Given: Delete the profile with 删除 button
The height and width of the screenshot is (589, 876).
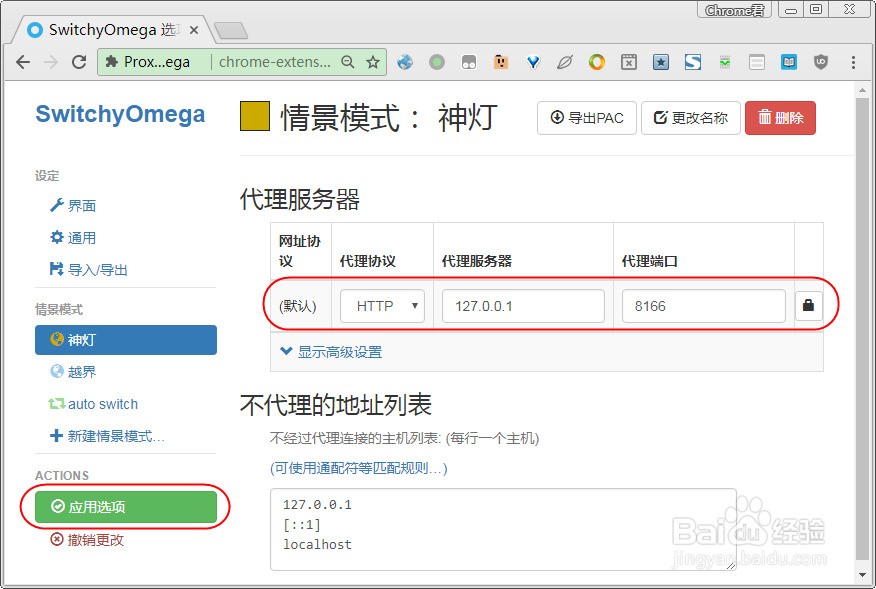Looking at the screenshot, I should click(x=780, y=118).
